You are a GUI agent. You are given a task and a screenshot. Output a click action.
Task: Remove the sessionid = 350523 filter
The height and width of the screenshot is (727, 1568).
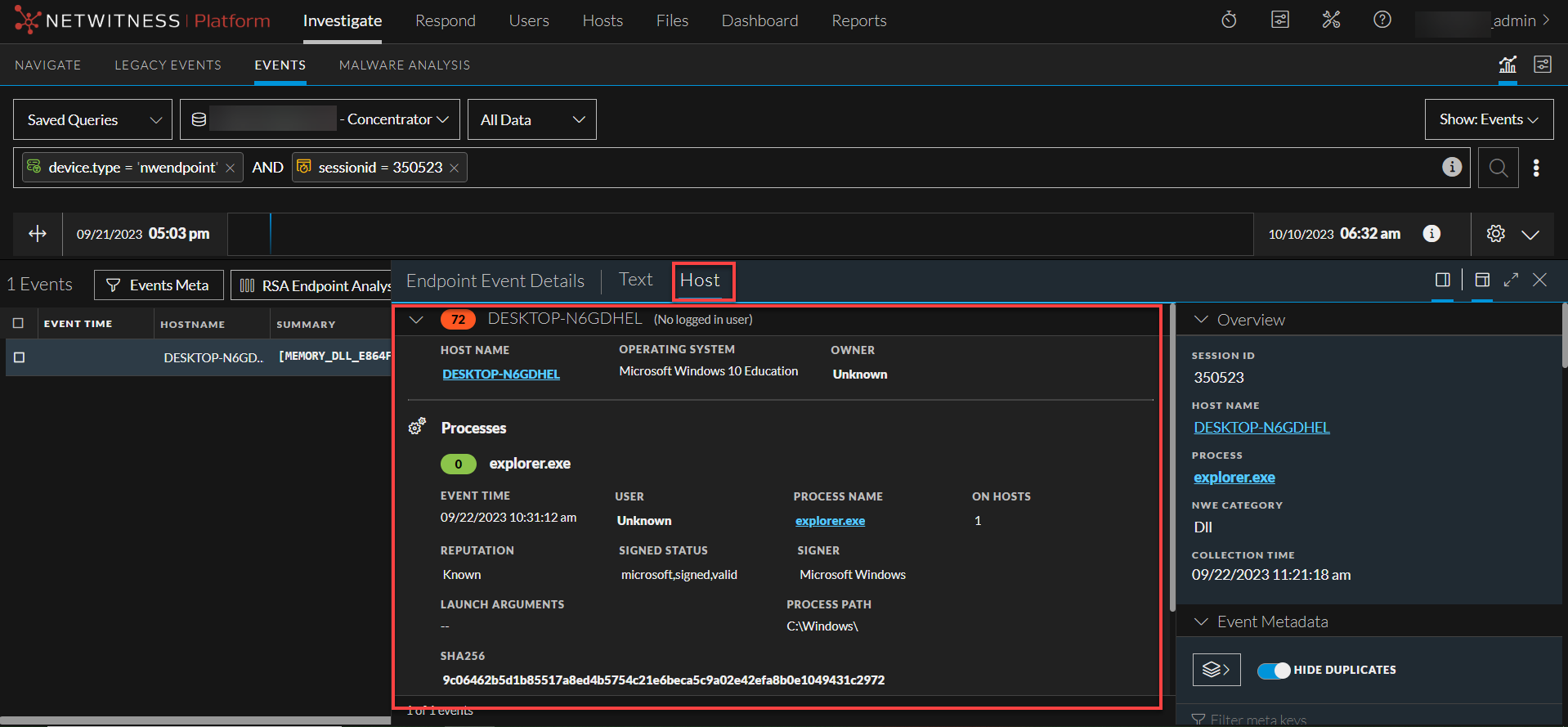(x=454, y=168)
